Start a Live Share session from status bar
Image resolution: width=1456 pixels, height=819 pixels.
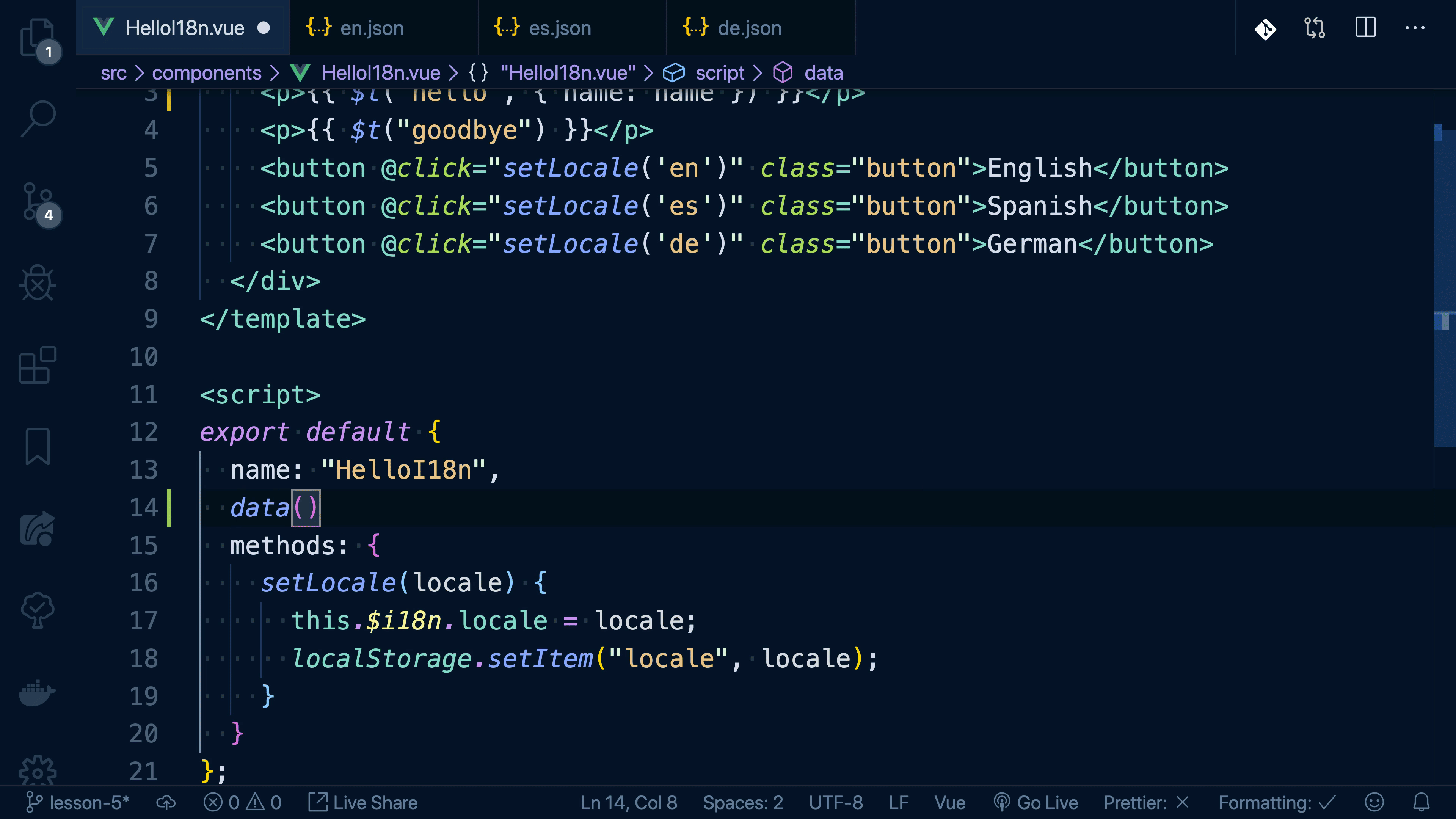(x=363, y=803)
